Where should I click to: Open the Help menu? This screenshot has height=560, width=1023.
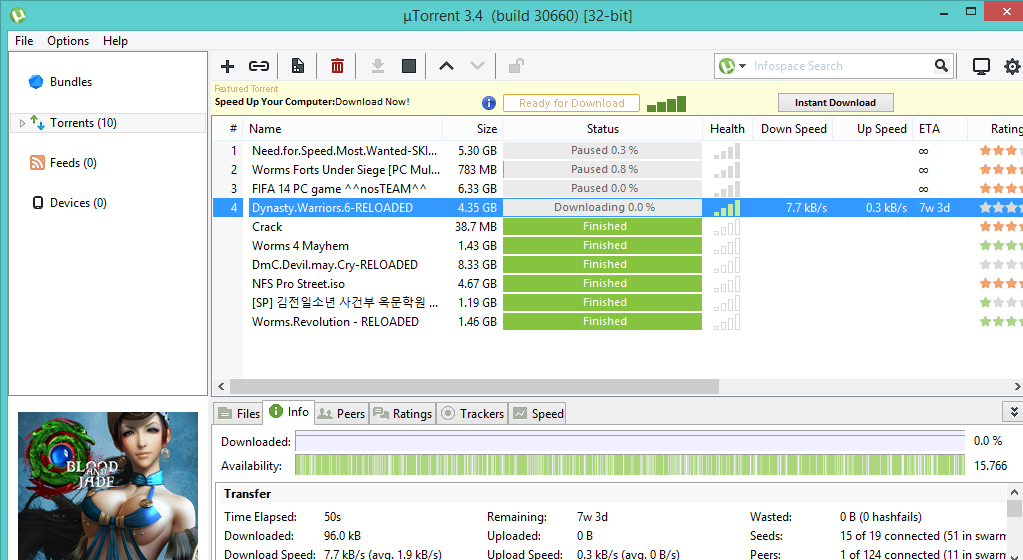pyautogui.click(x=115, y=40)
